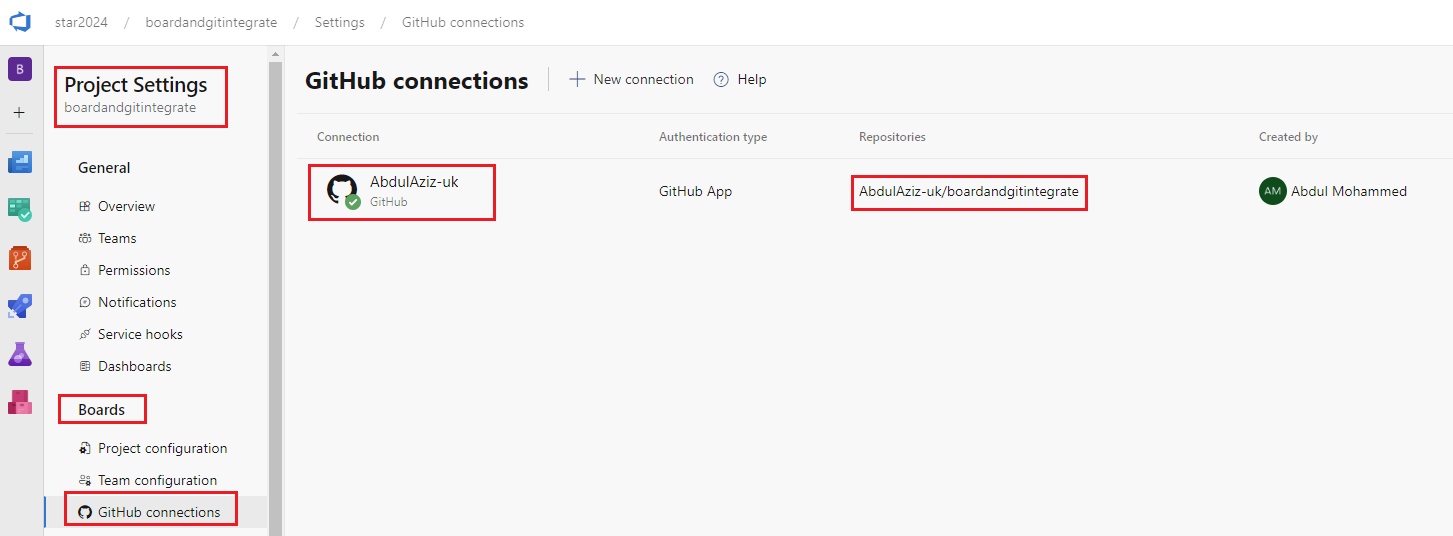Open Teams settings page
This screenshot has width=1453, height=536.
tap(117, 238)
